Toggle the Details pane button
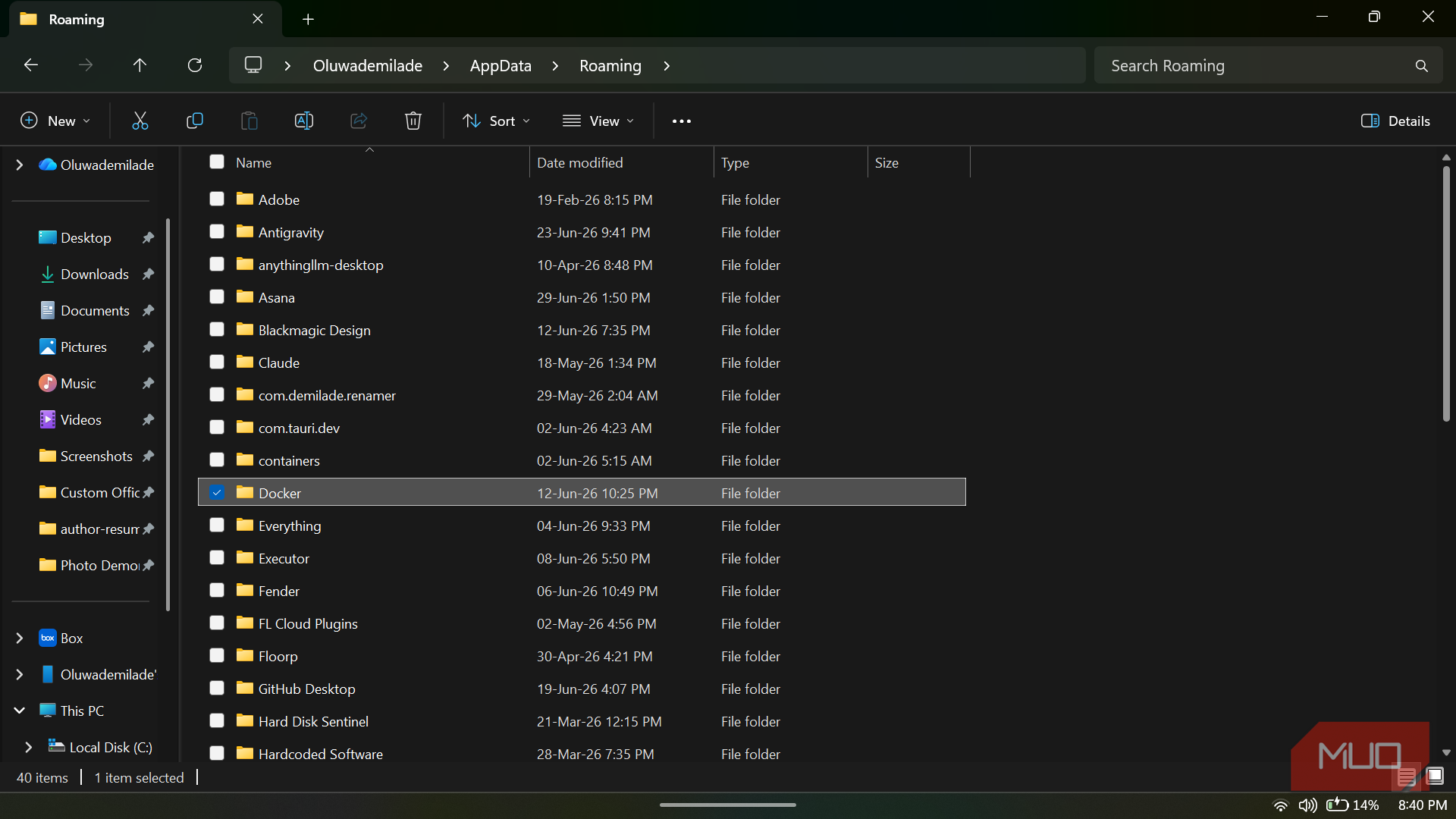The height and width of the screenshot is (819, 1456). pyautogui.click(x=1395, y=121)
